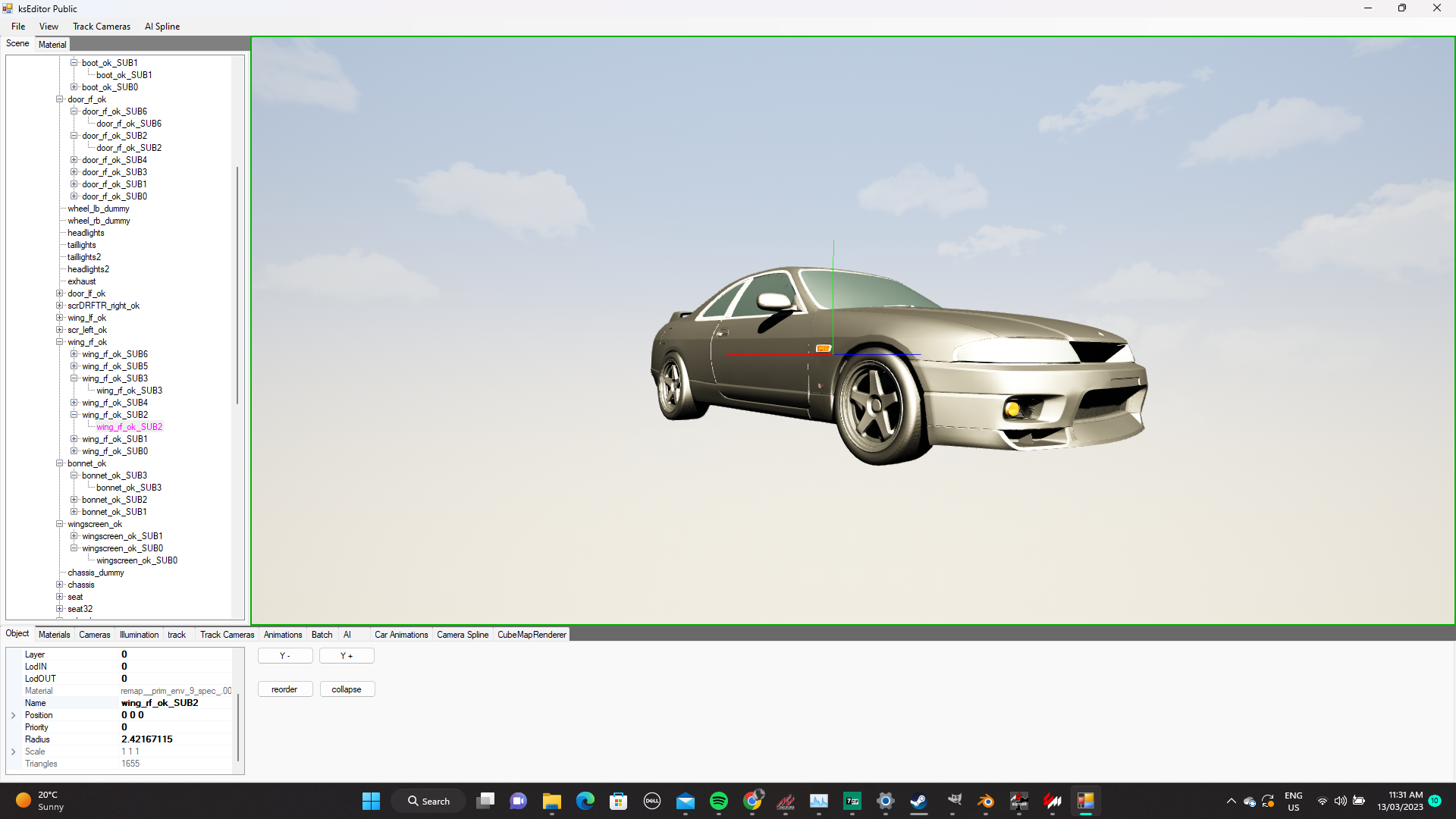Screen dimensions: 1456x819
Task: Open Microsoft Edge from the taskbar
Action: coord(585,801)
